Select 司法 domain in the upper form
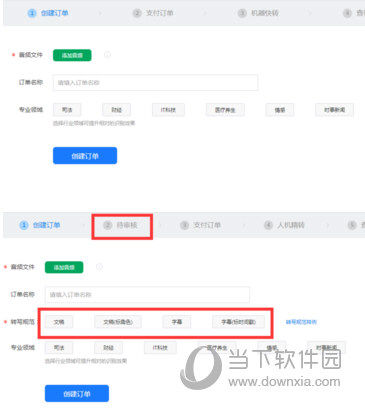Viewport: 365px width, 411px height. pyautogui.click(x=67, y=110)
